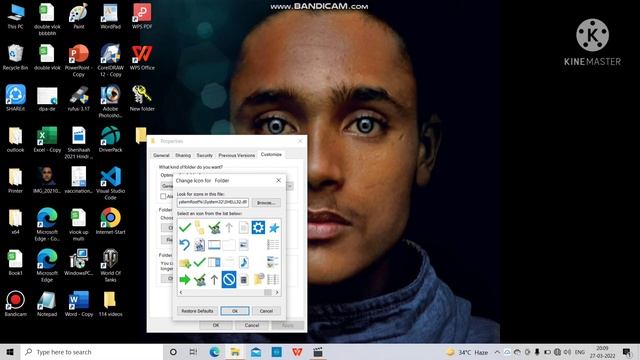Open File Explorer from the taskbar
Viewport: 640px width, 360px height.
235,352
